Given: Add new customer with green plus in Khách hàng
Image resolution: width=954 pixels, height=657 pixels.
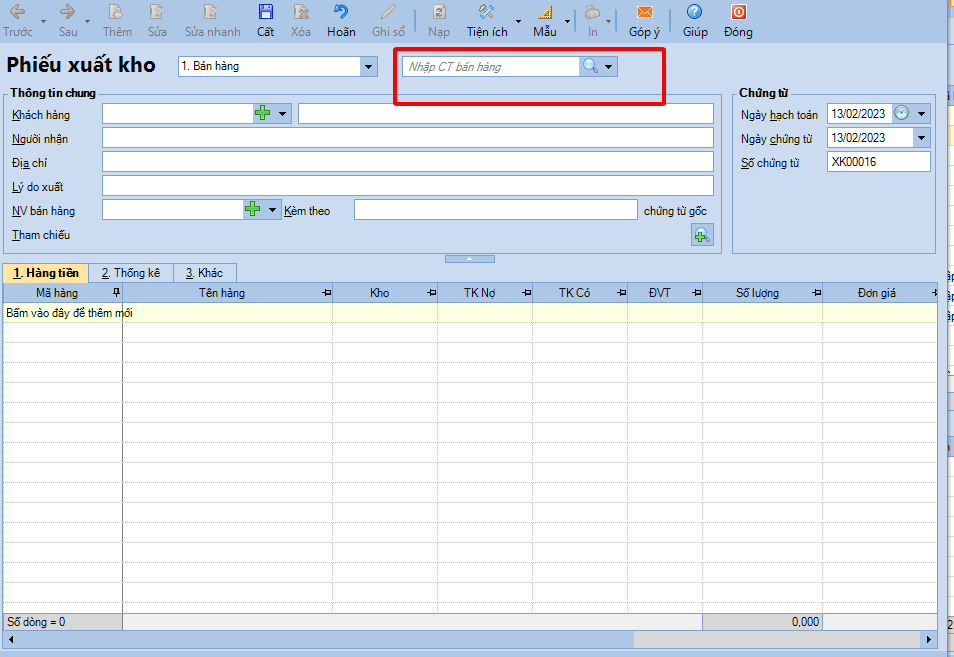Looking at the screenshot, I should coord(262,113).
